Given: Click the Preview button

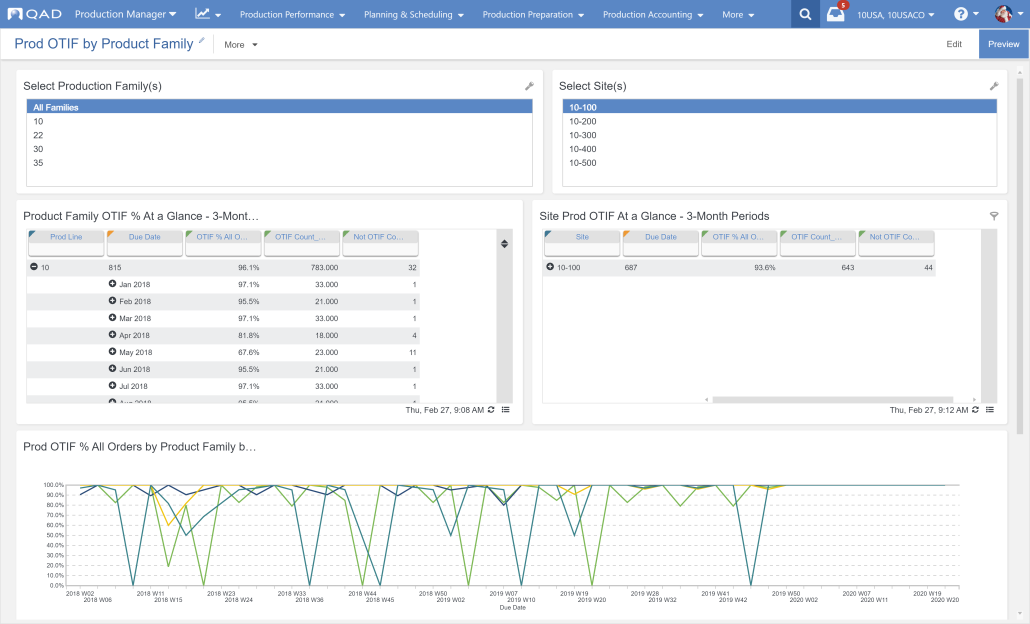Looking at the screenshot, I should 1004,44.
